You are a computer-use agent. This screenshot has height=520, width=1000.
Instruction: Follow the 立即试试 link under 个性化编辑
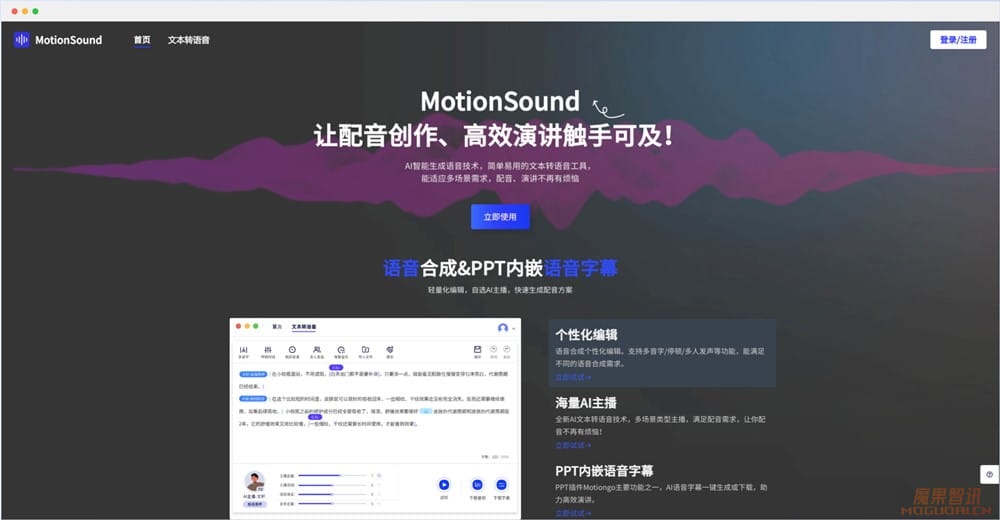573,377
